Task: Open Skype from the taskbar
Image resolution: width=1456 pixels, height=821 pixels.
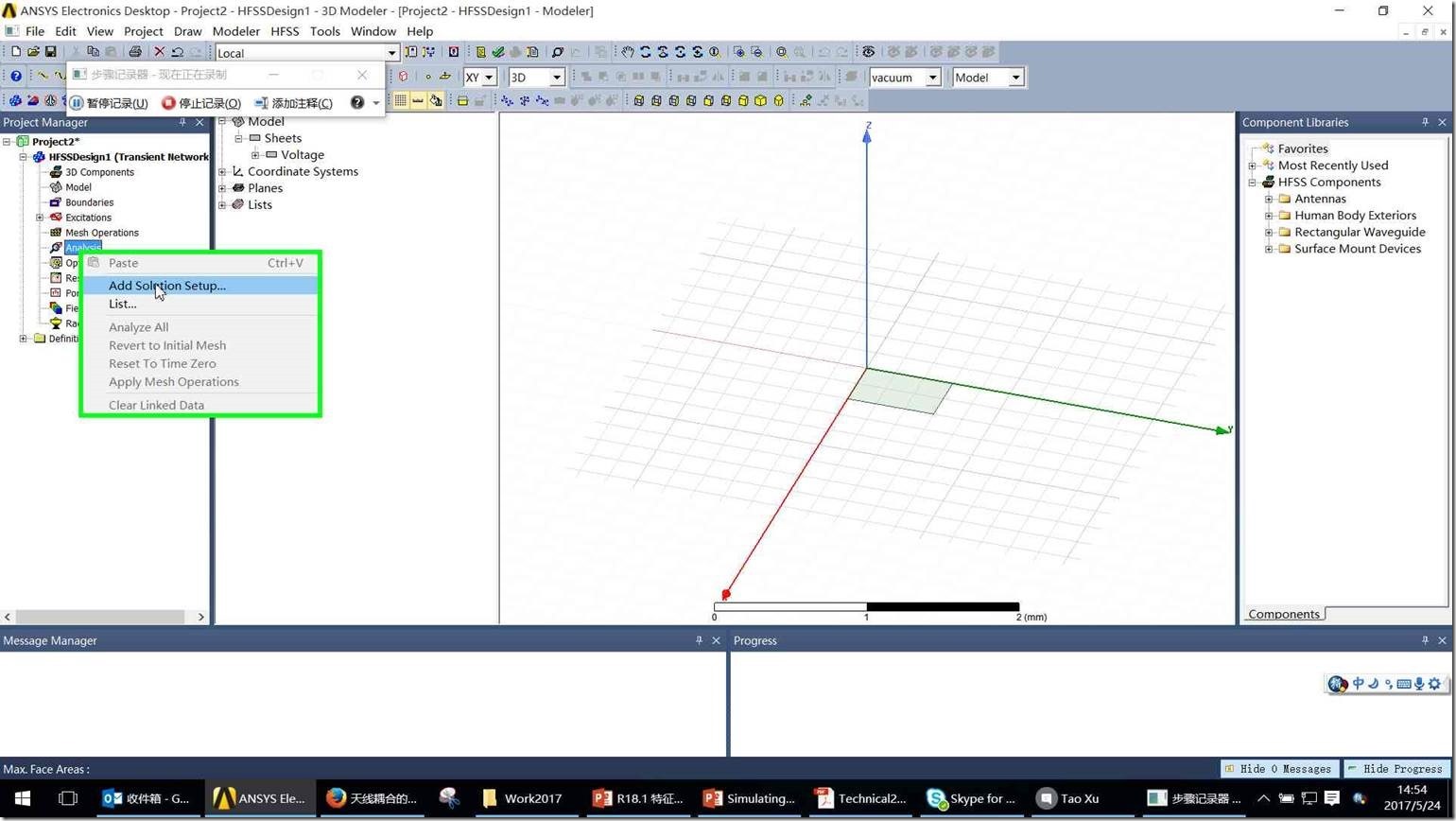Action: click(x=971, y=798)
